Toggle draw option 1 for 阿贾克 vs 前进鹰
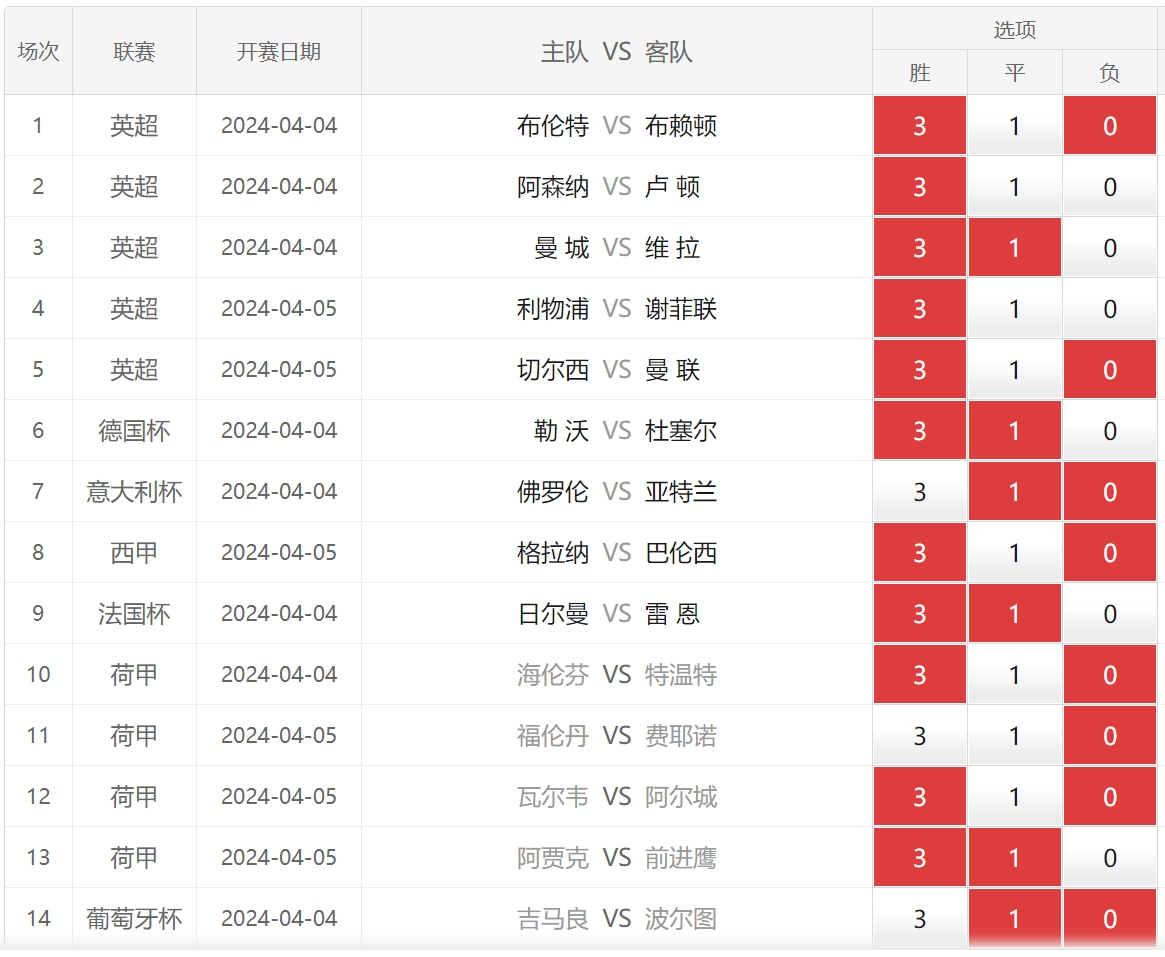 (1015, 857)
